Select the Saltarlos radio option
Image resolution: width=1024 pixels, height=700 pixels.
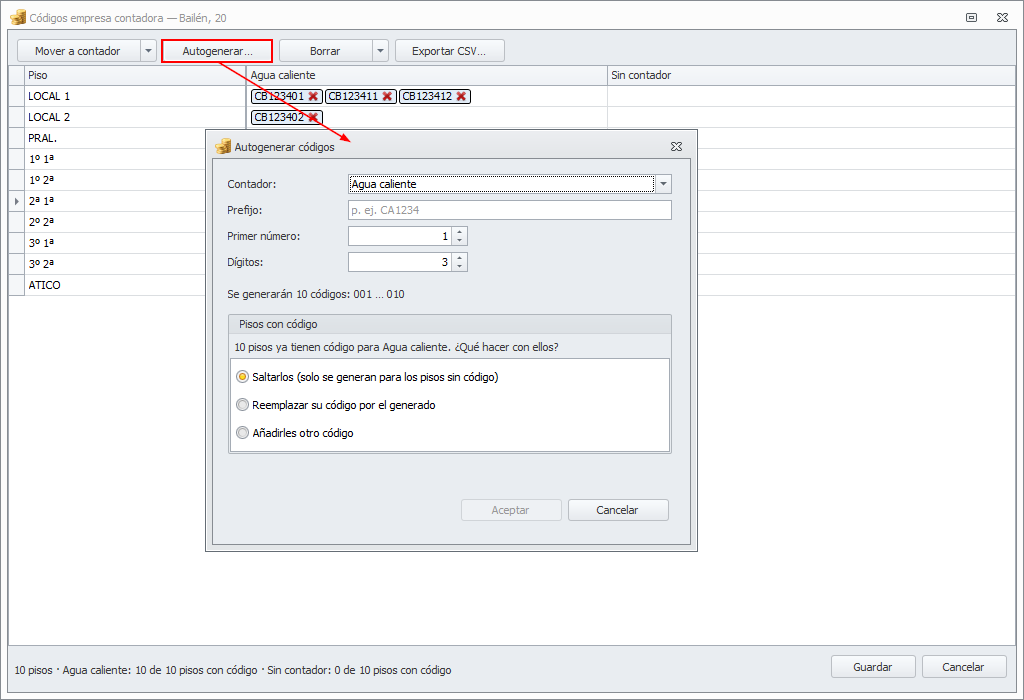[x=242, y=377]
